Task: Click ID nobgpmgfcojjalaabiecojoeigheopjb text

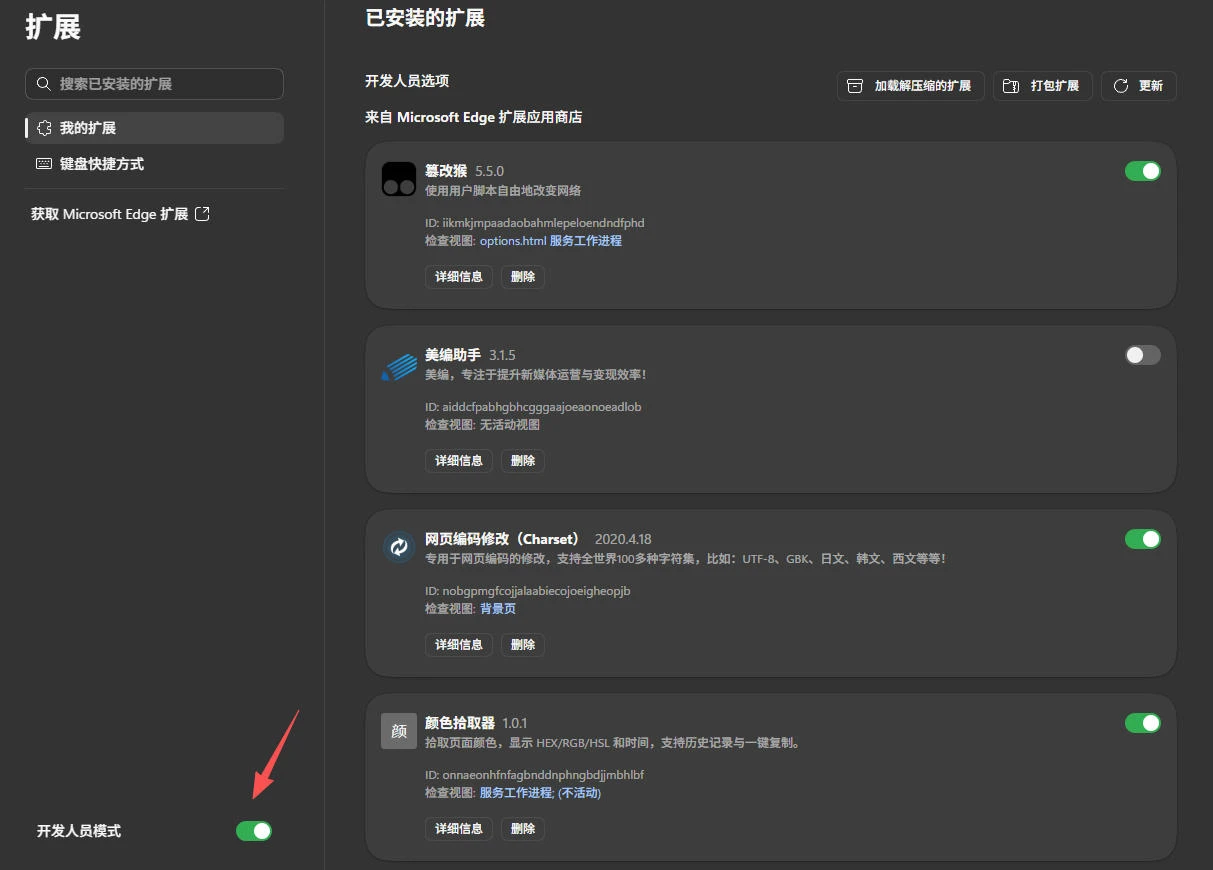Action: click(x=528, y=591)
